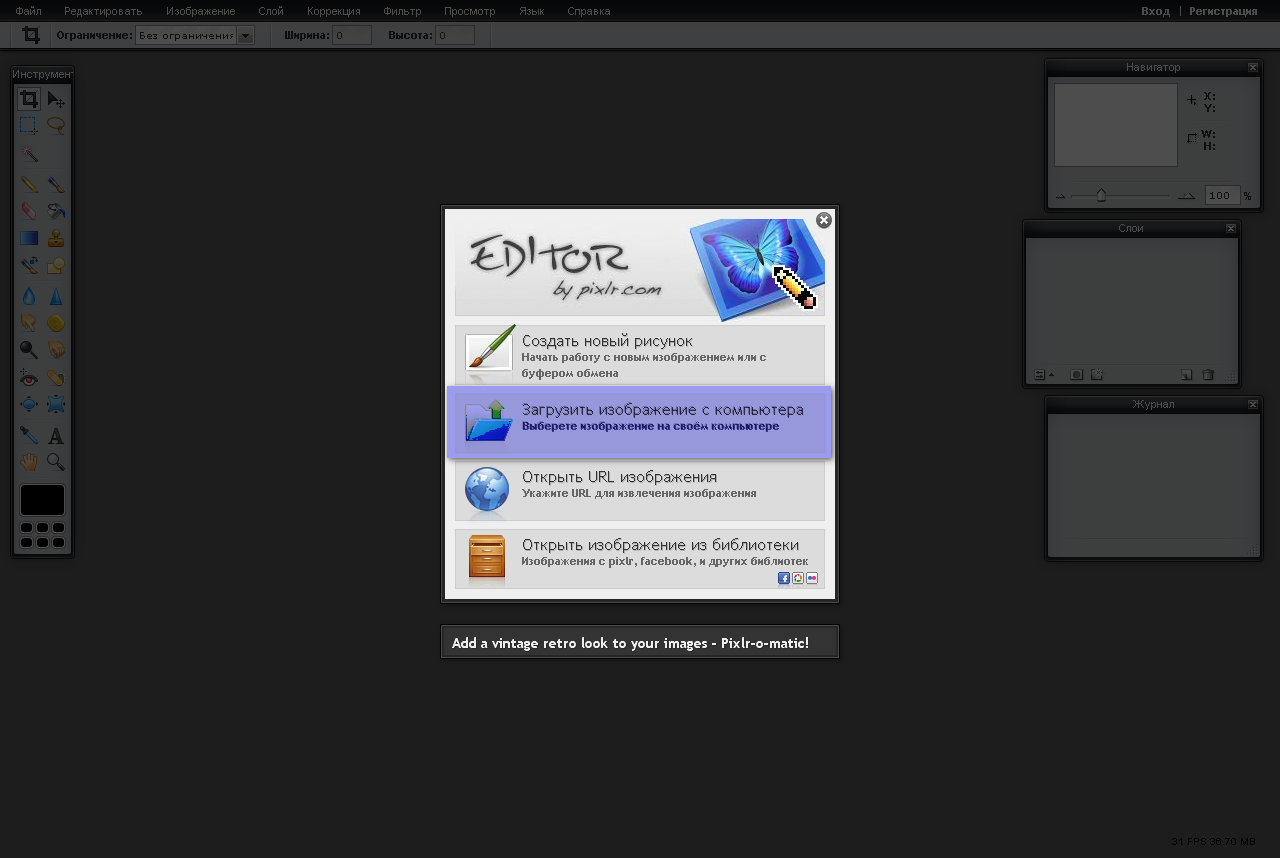Viewport: 1280px width, 858px height.
Task: Click the Crop icon in the options bar
Action: (31, 35)
